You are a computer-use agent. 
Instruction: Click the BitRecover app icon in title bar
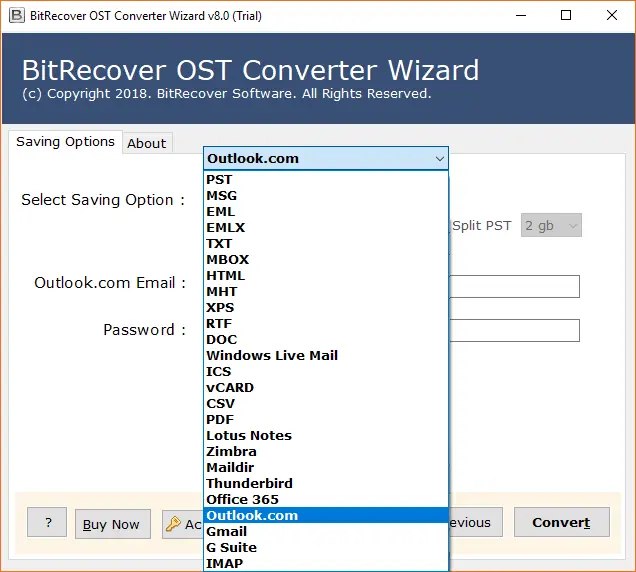coord(17,15)
